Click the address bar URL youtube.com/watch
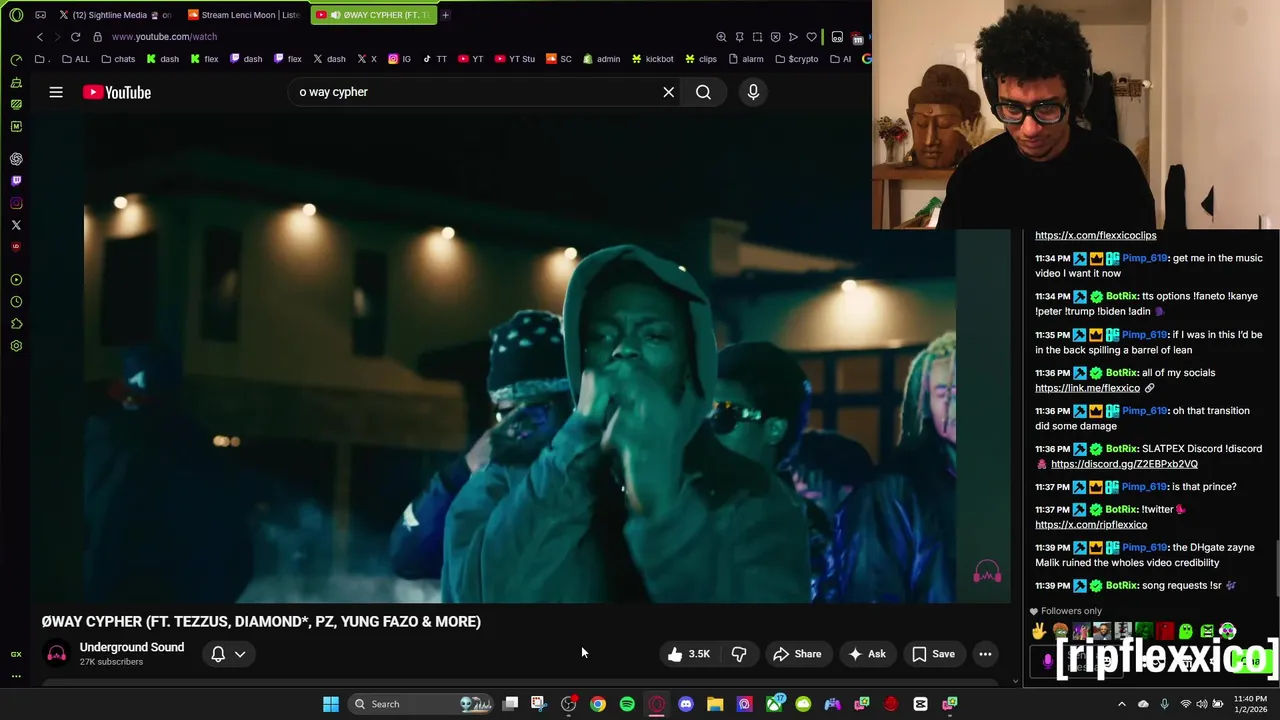Viewport: 1280px width, 720px height. pyautogui.click(x=164, y=37)
